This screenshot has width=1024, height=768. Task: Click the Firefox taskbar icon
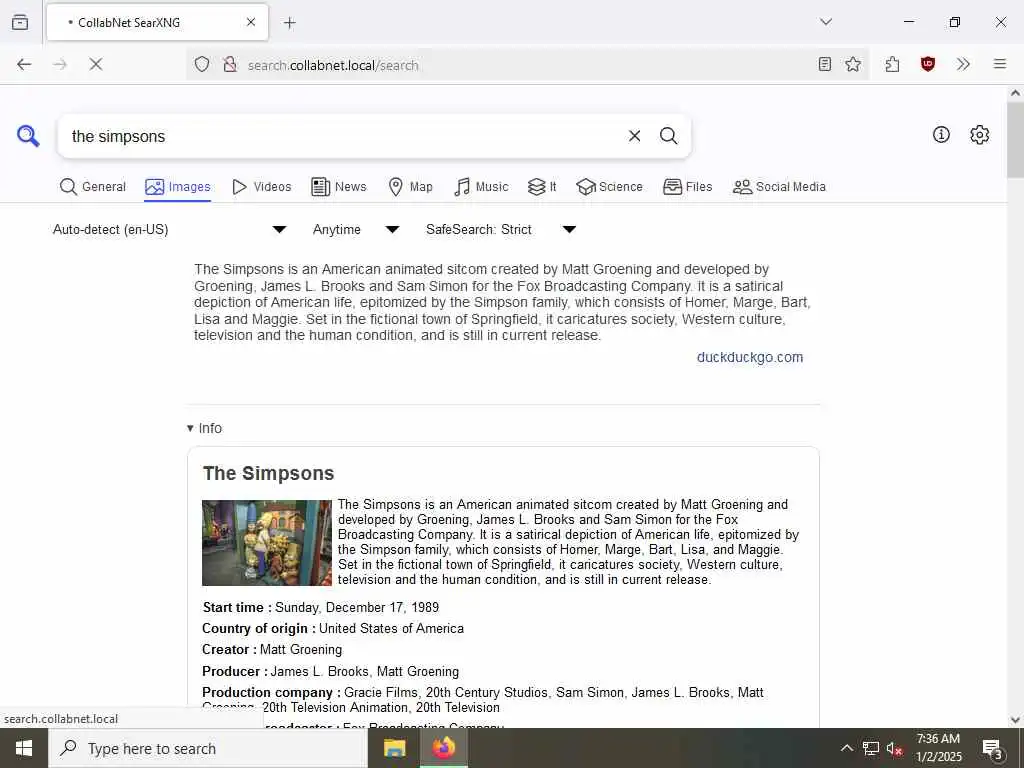coord(443,748)
